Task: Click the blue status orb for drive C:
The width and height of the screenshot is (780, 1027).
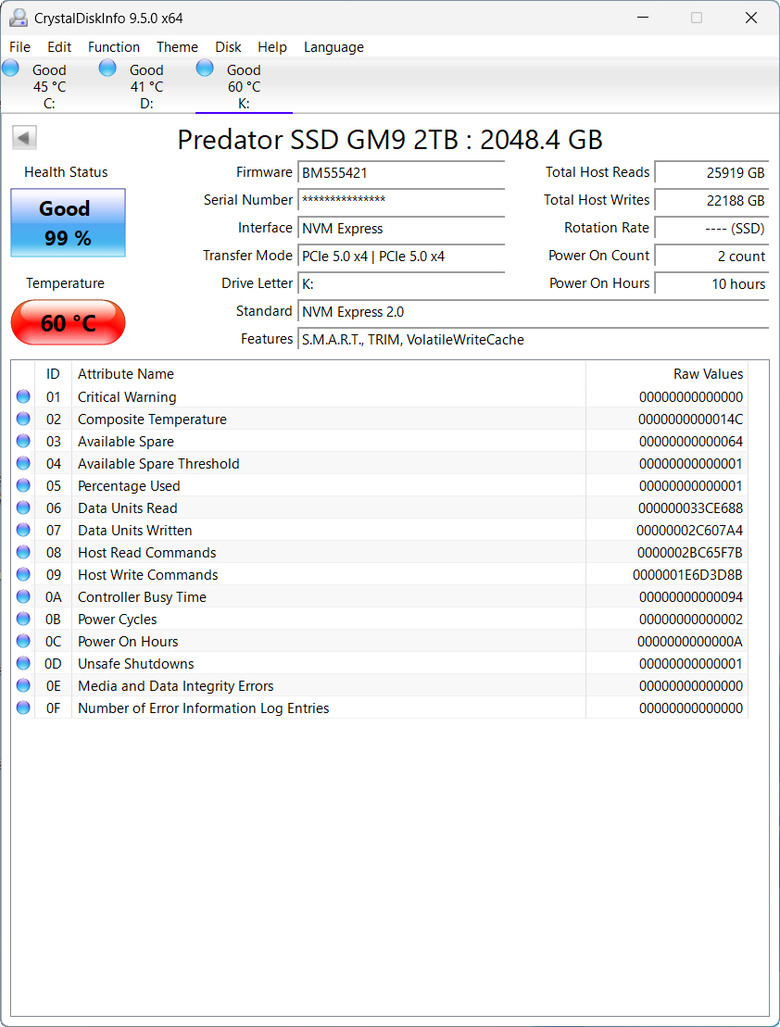Action: tap(10, 67)
